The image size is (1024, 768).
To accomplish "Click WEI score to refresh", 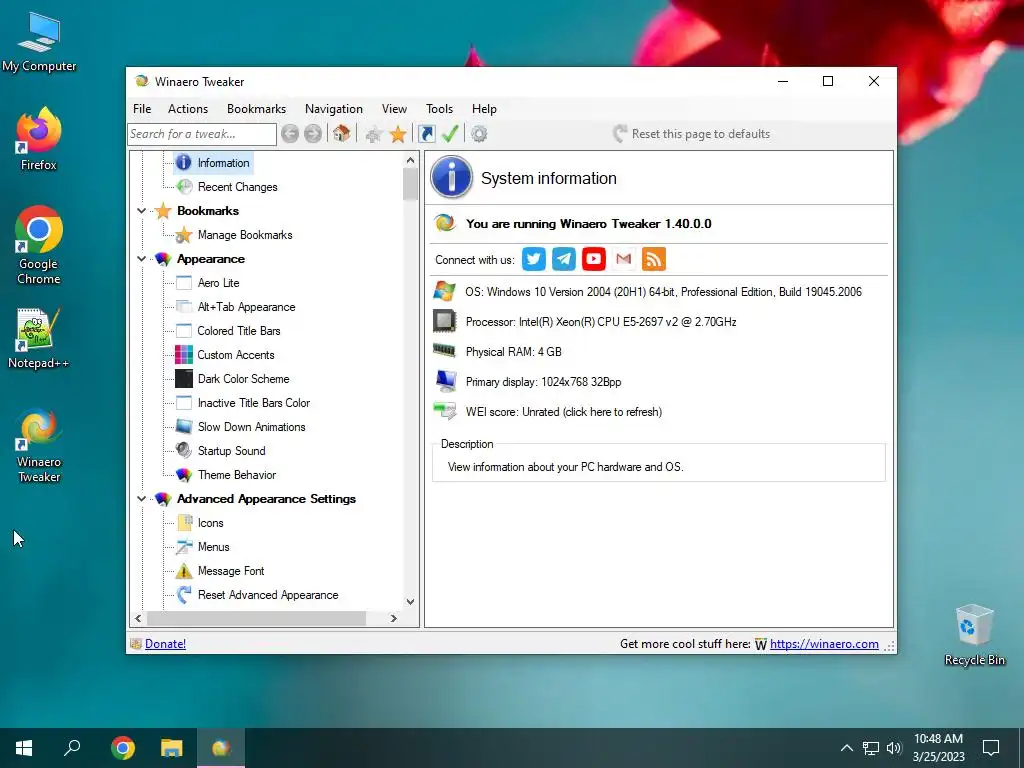I will (x=564, y=412).
